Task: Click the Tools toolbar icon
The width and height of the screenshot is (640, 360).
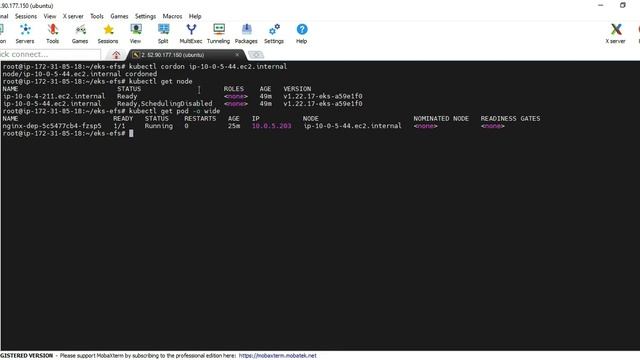Action: coord(52,33)
